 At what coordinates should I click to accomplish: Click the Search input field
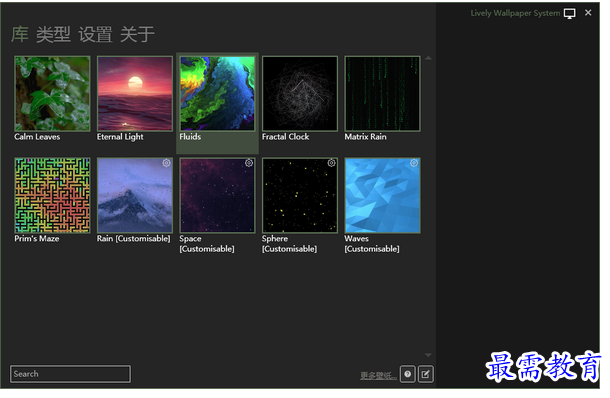click(x=70, y=374)
